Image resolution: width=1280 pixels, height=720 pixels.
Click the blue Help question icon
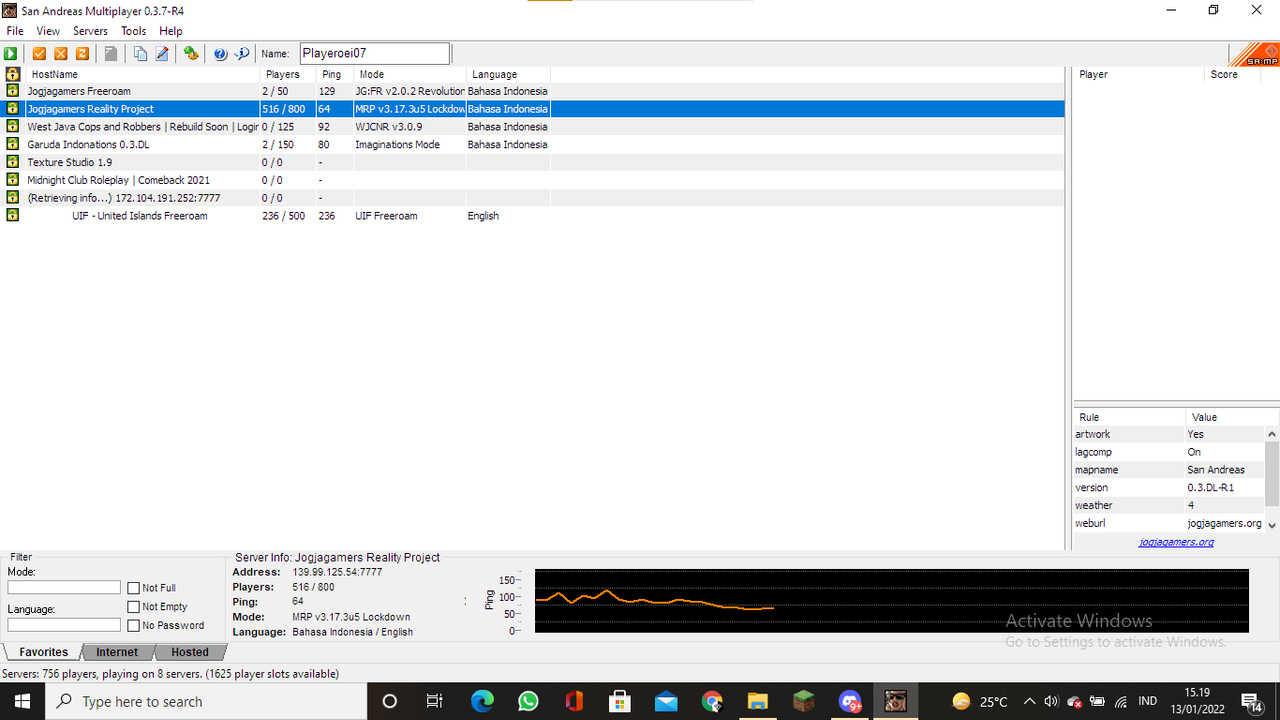(220, 54)
